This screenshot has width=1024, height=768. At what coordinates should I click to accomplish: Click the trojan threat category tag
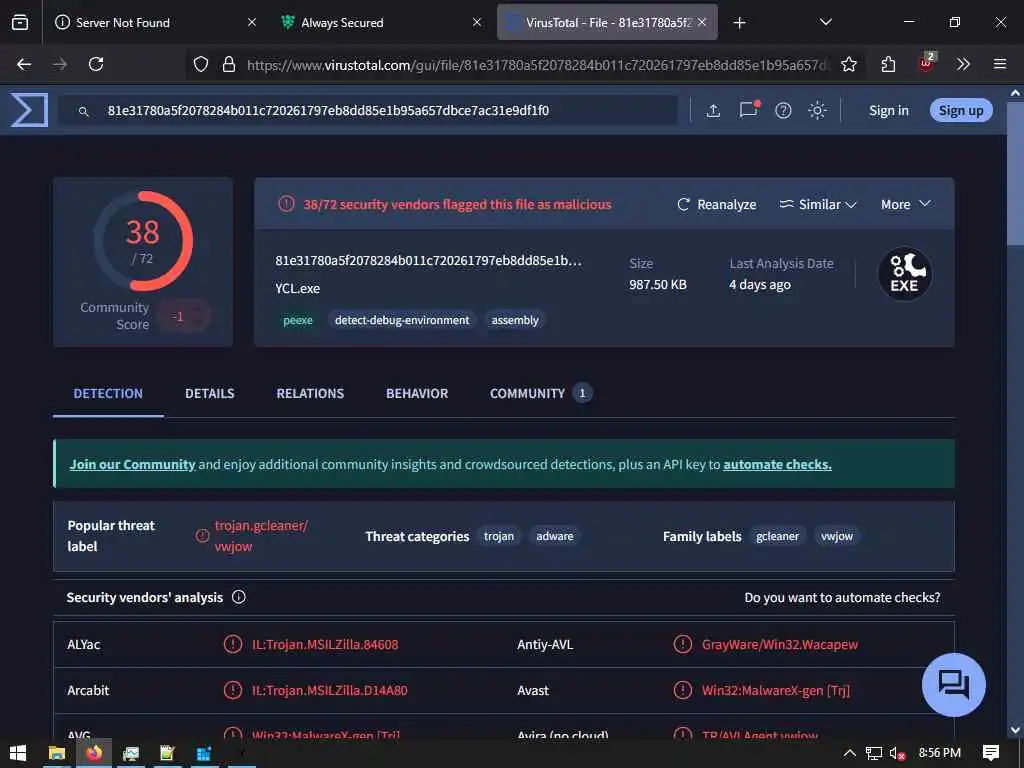pyautogui.click(x=499, y=536)
